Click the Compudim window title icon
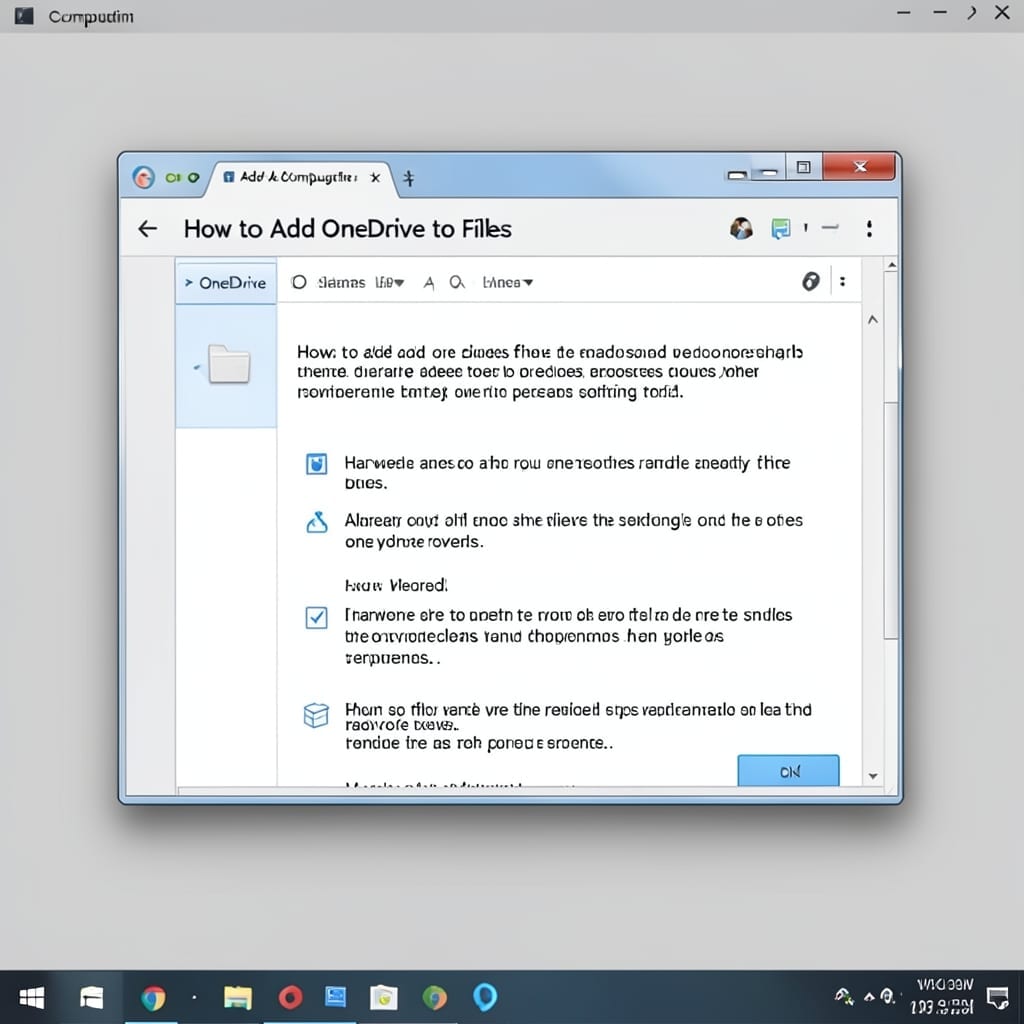The height and width of the screenshot is (1024, 1024). (x=24, y=16)
